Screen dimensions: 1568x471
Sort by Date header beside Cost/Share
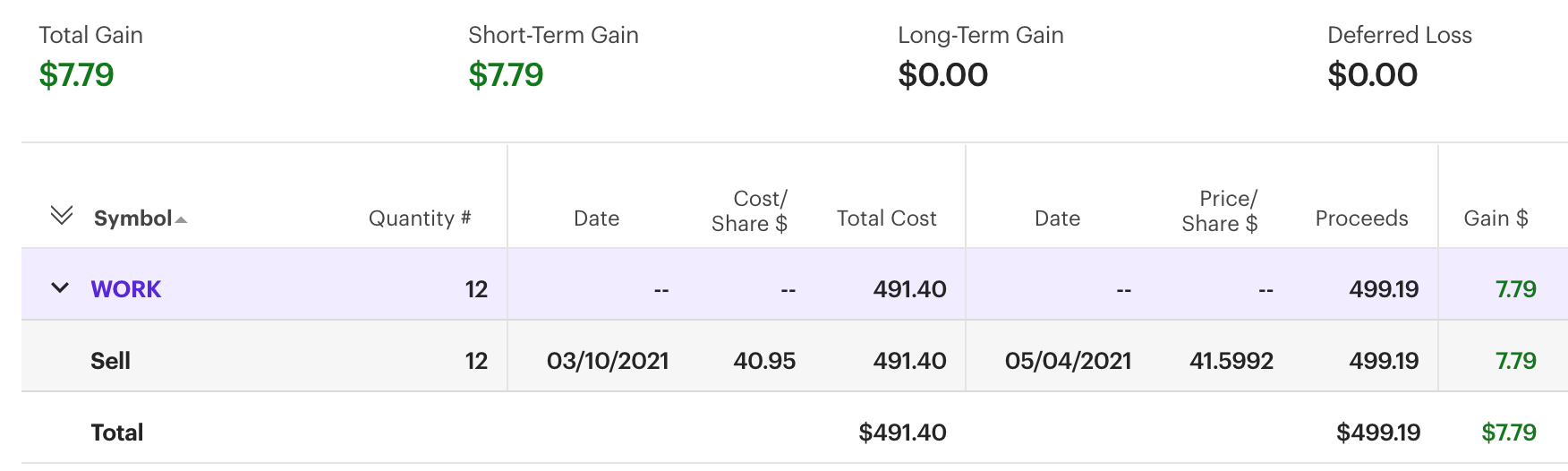pyautogui.click(x=596, y=218)
